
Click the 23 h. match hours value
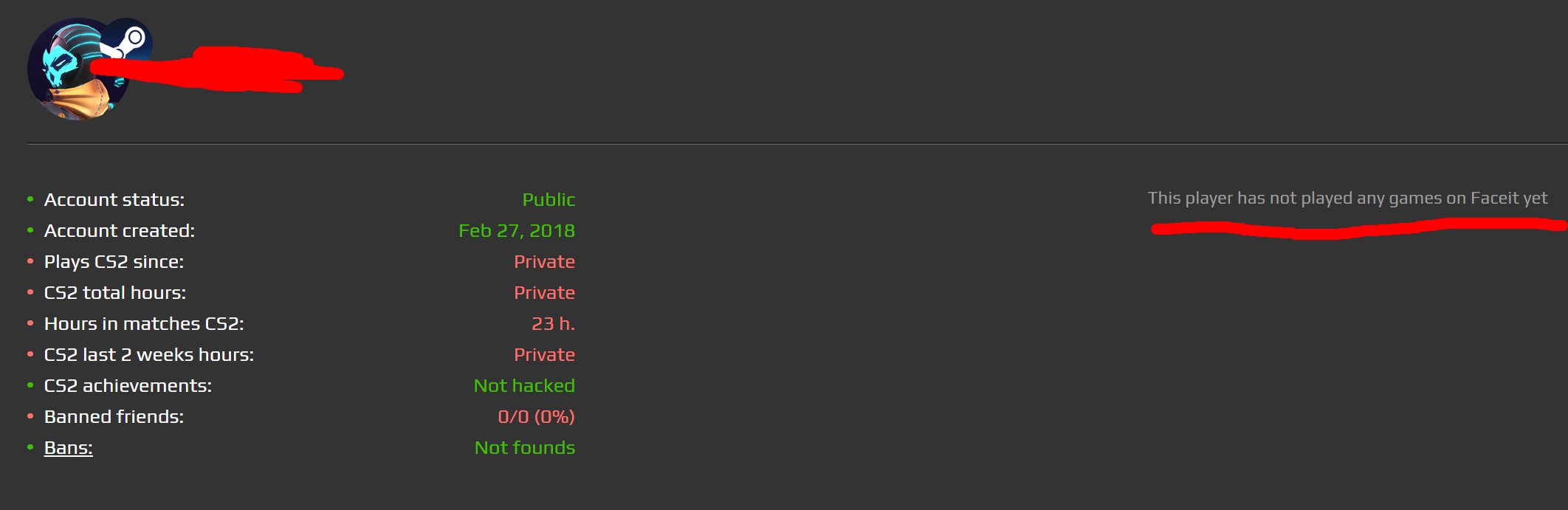(x=552, y=324)
